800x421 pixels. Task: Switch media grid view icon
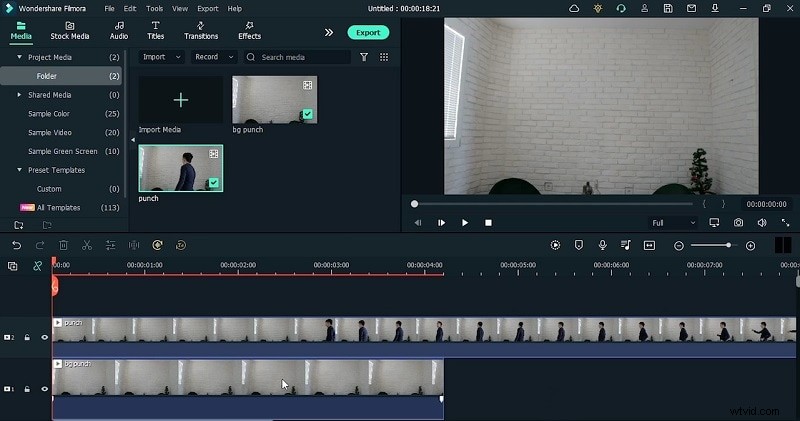tap(384, 57)
